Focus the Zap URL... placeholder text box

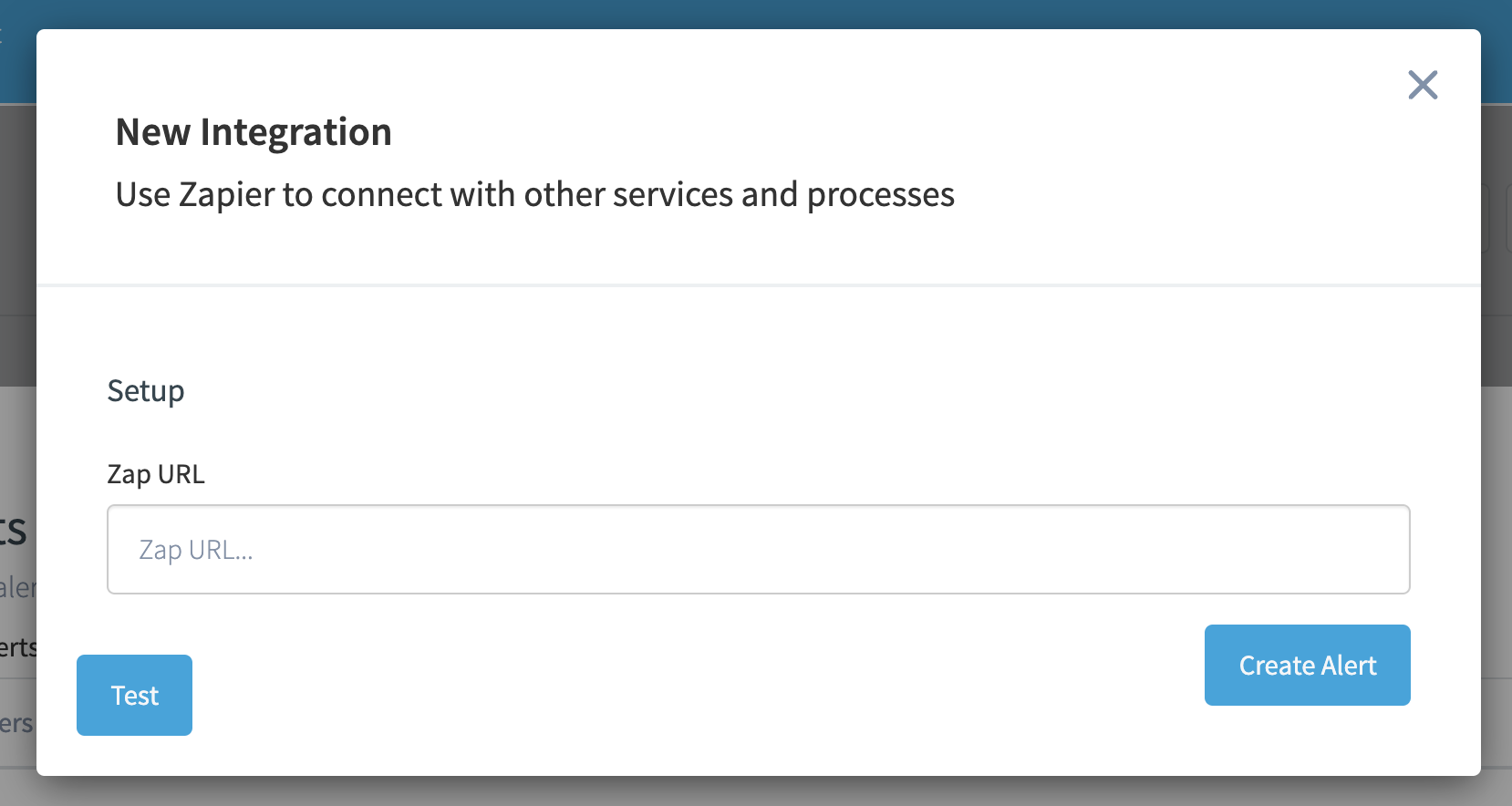click(x=759, y=550)
